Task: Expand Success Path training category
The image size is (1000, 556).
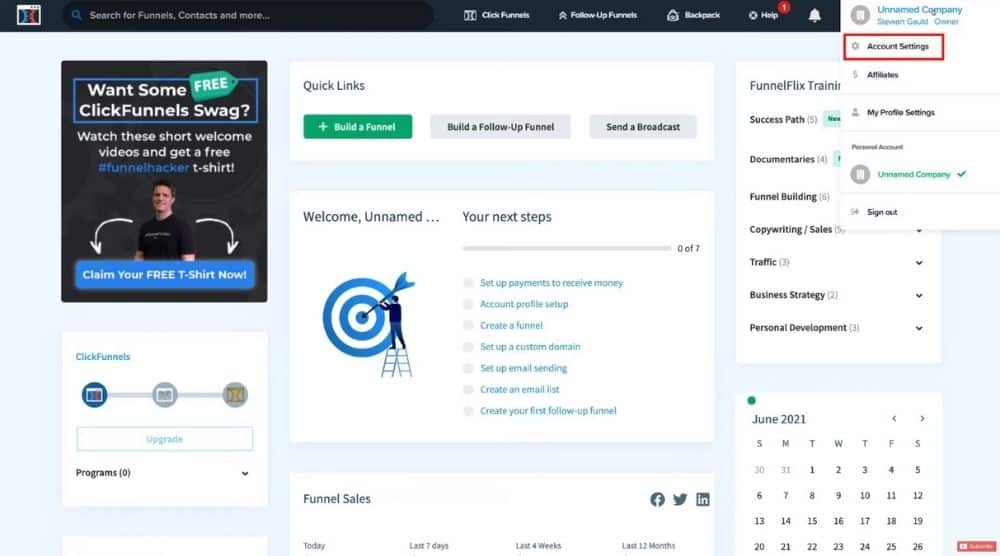Action: point(783,119)
